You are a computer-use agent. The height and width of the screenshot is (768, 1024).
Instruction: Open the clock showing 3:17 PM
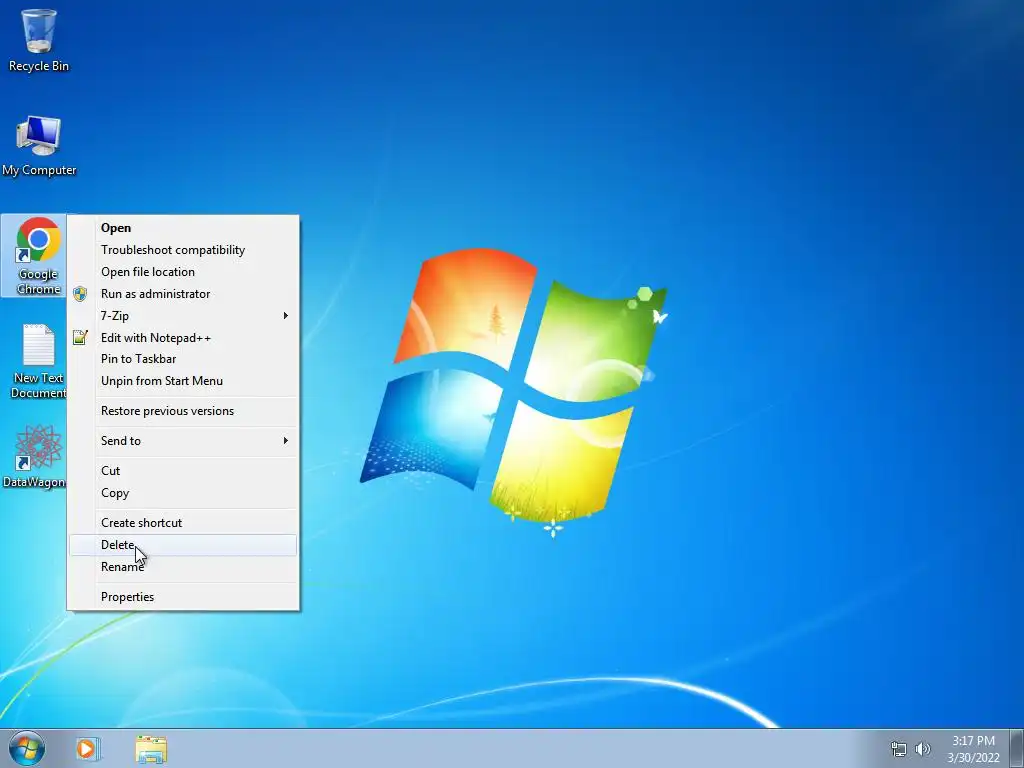pos(973,749)
